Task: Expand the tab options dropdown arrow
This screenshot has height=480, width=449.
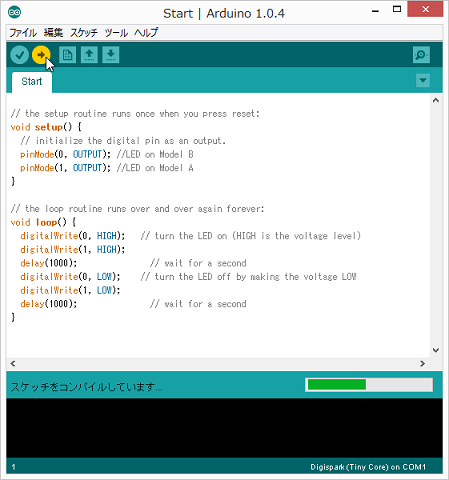Action: click(423, 80)
